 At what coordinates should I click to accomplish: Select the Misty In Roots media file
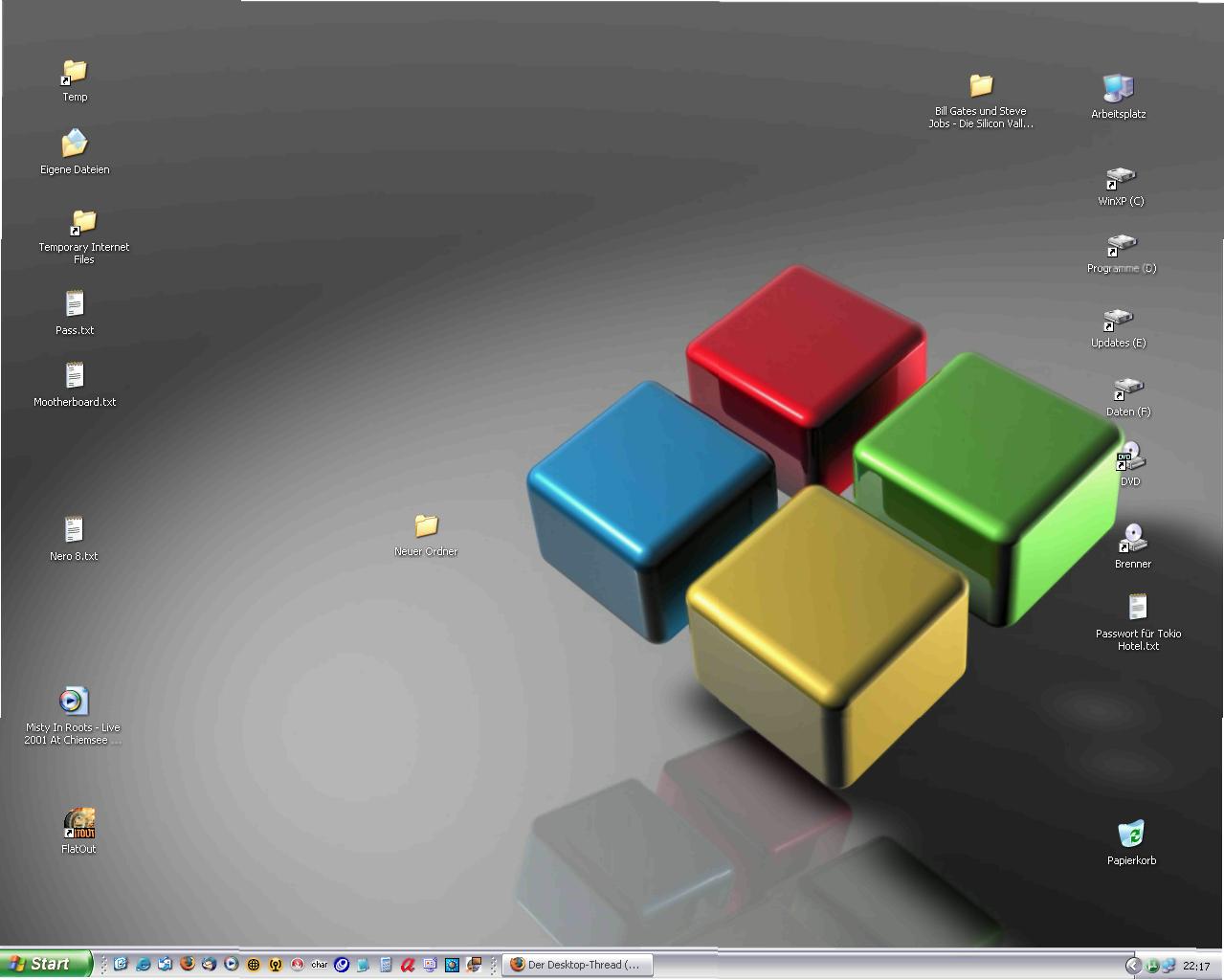pyautogui.click(x=73, y=702)
